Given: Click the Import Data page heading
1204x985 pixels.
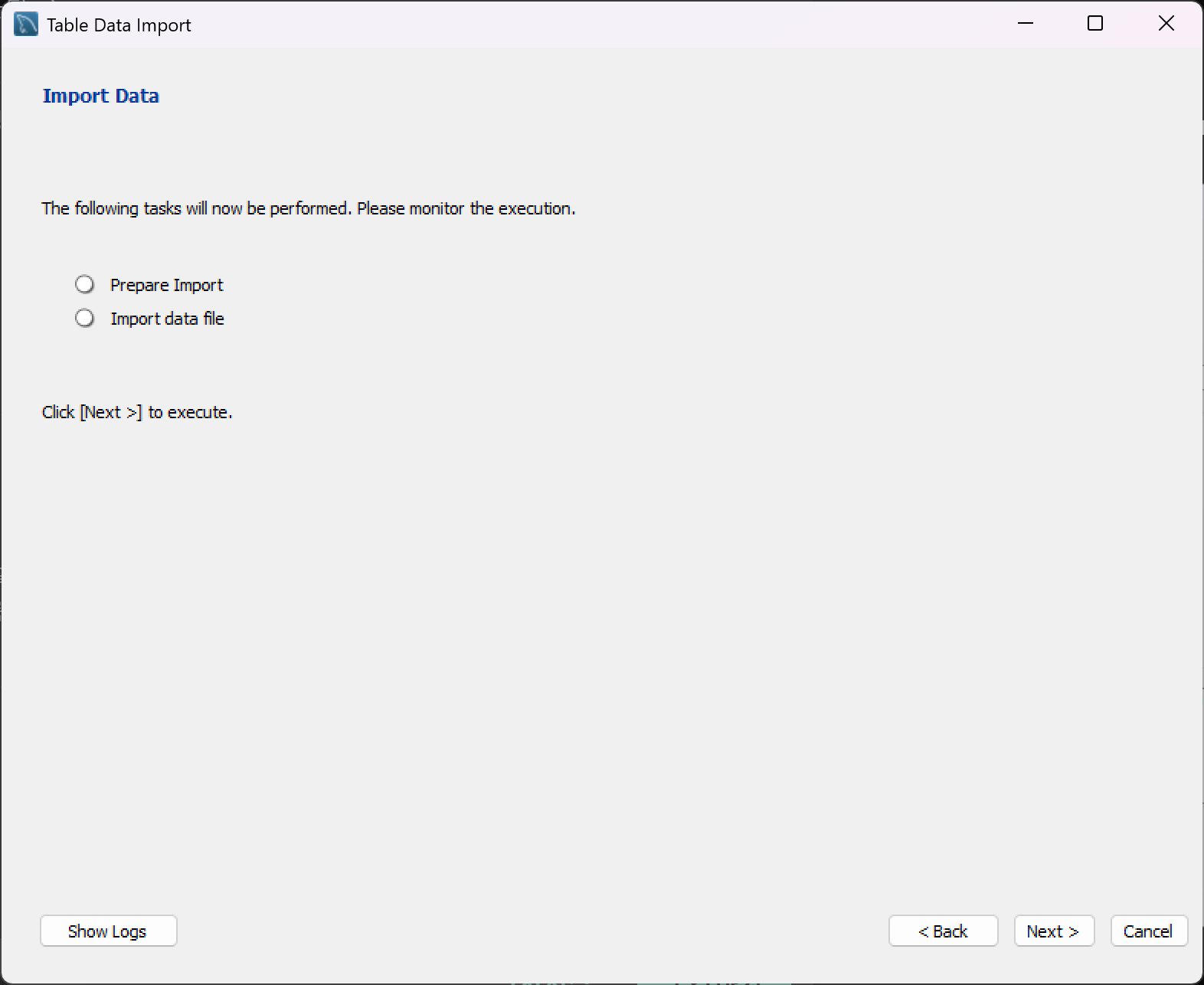Looking at the screenshot, I should (100, 96).
